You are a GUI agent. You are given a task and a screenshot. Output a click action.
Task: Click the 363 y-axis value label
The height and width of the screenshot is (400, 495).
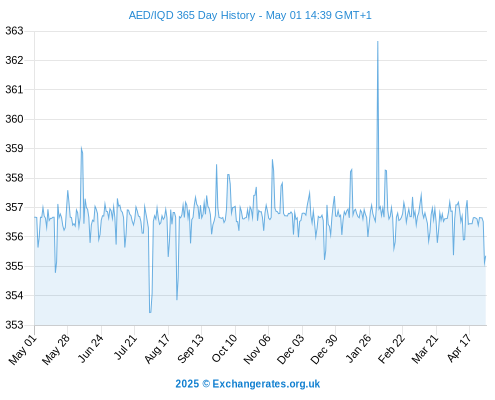[x=14, y=31]
